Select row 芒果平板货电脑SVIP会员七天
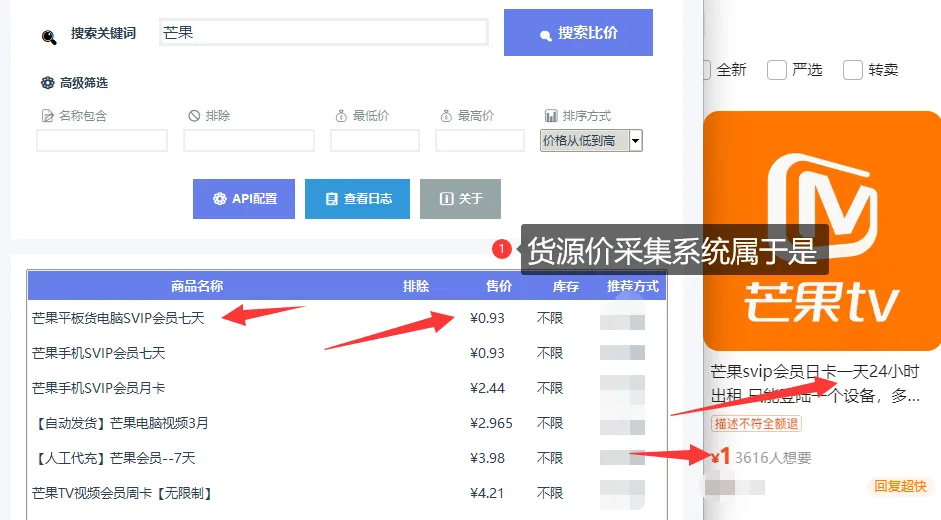Screen dimensions: 941x520 [x=346, y=318]
